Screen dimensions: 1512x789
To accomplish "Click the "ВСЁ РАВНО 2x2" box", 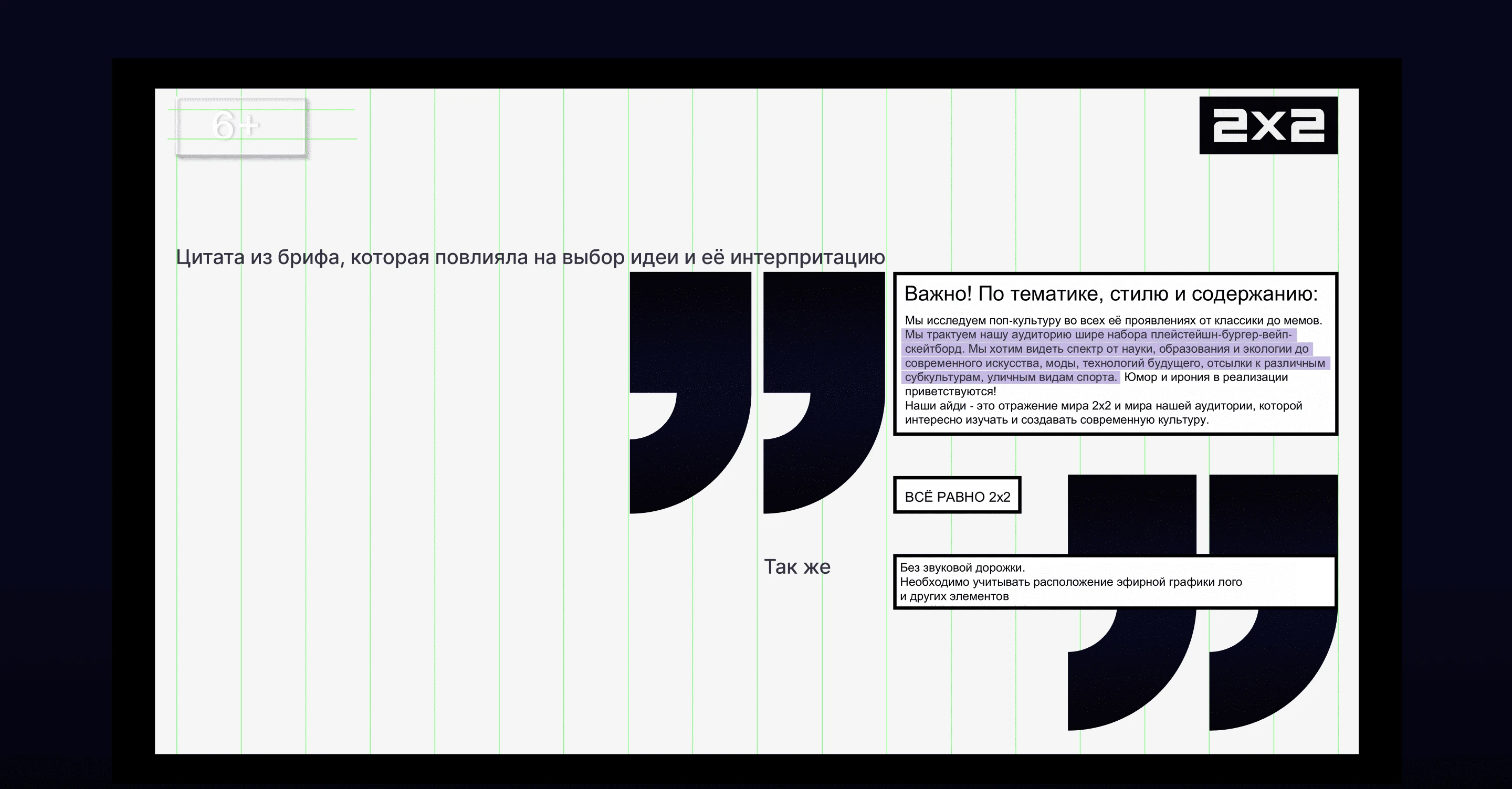I will coord(957,497).
